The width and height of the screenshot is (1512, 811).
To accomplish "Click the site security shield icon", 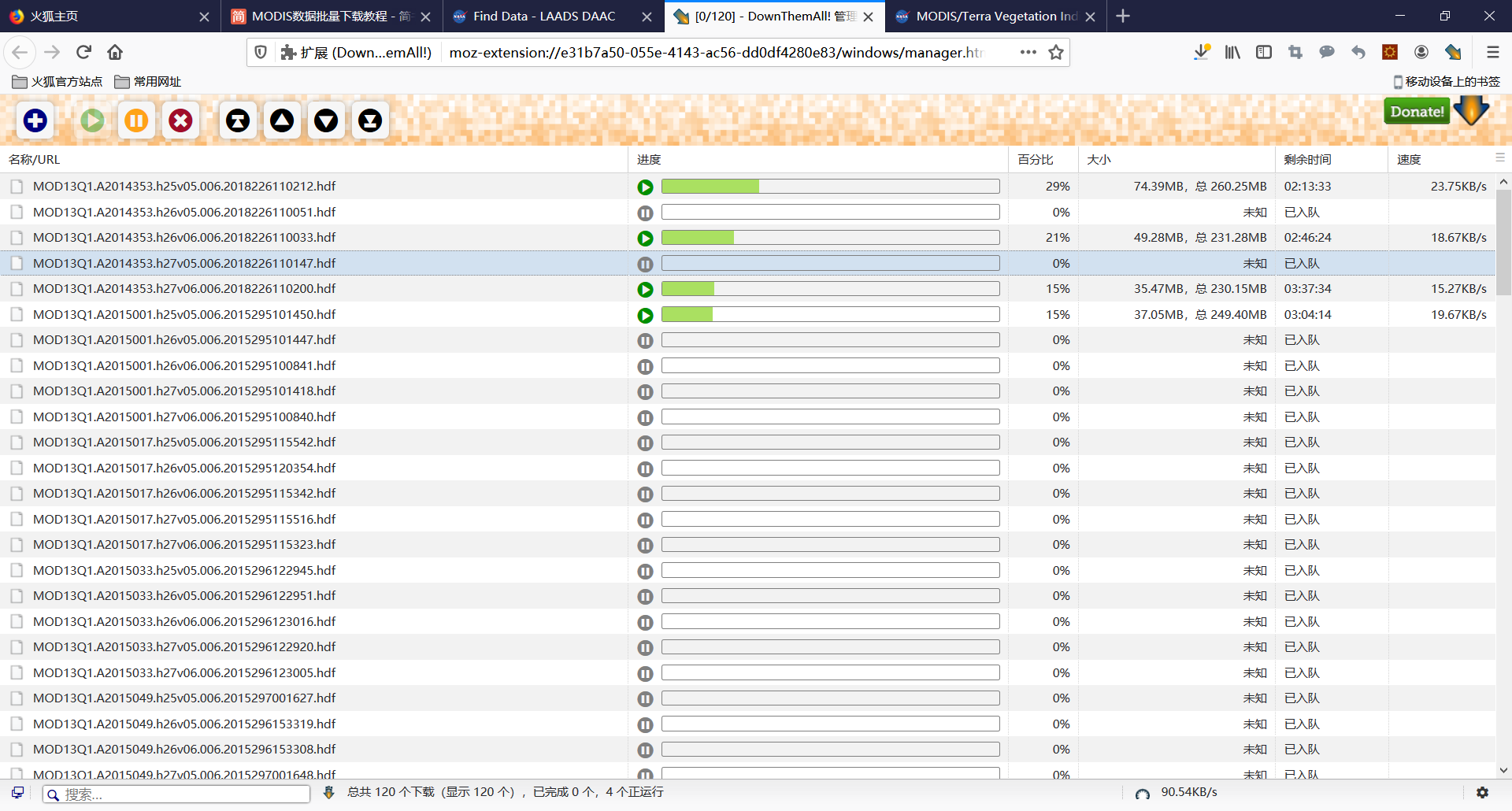I will [261, 52].
